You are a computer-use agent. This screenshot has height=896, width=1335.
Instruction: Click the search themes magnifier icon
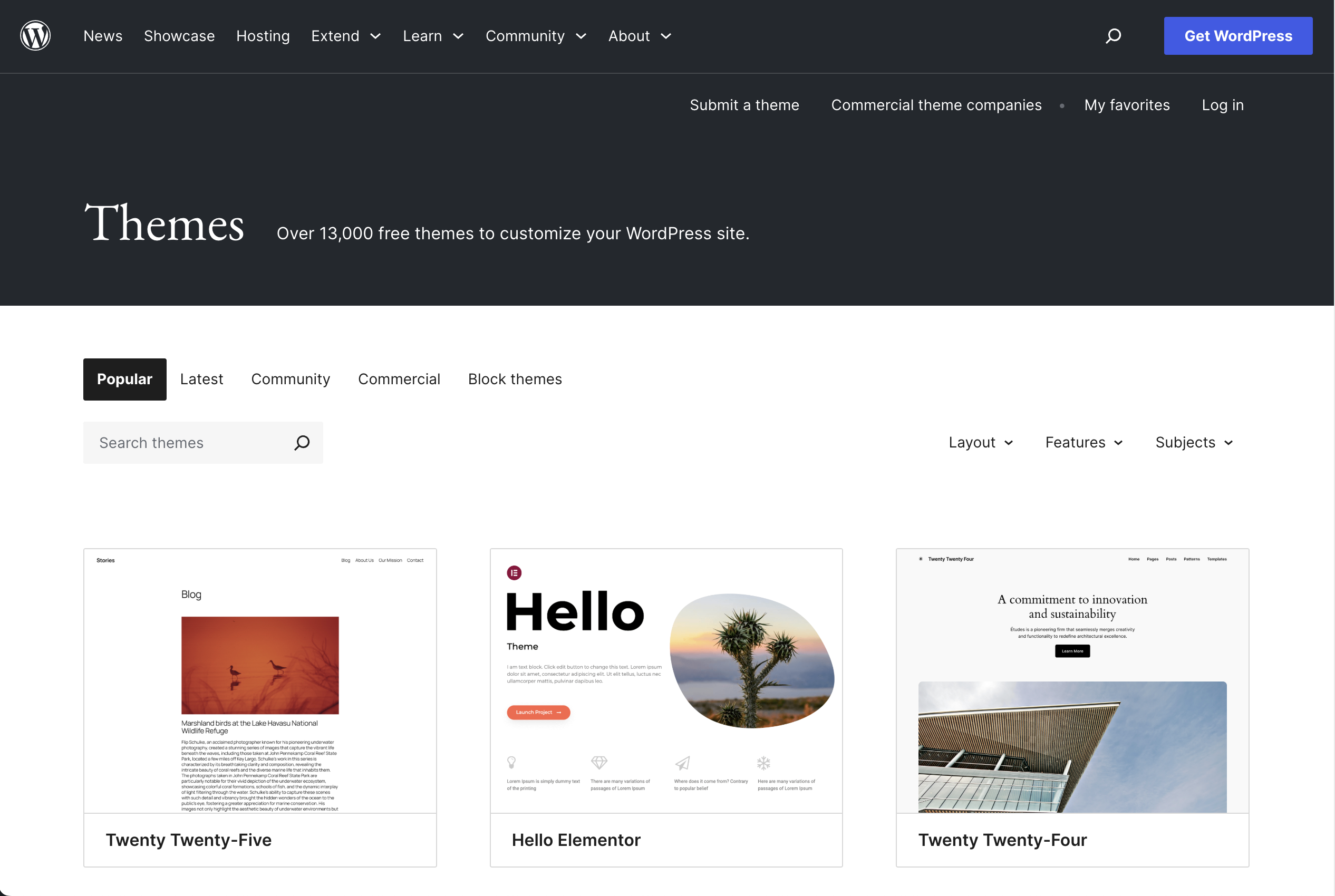tap(302, 443)
